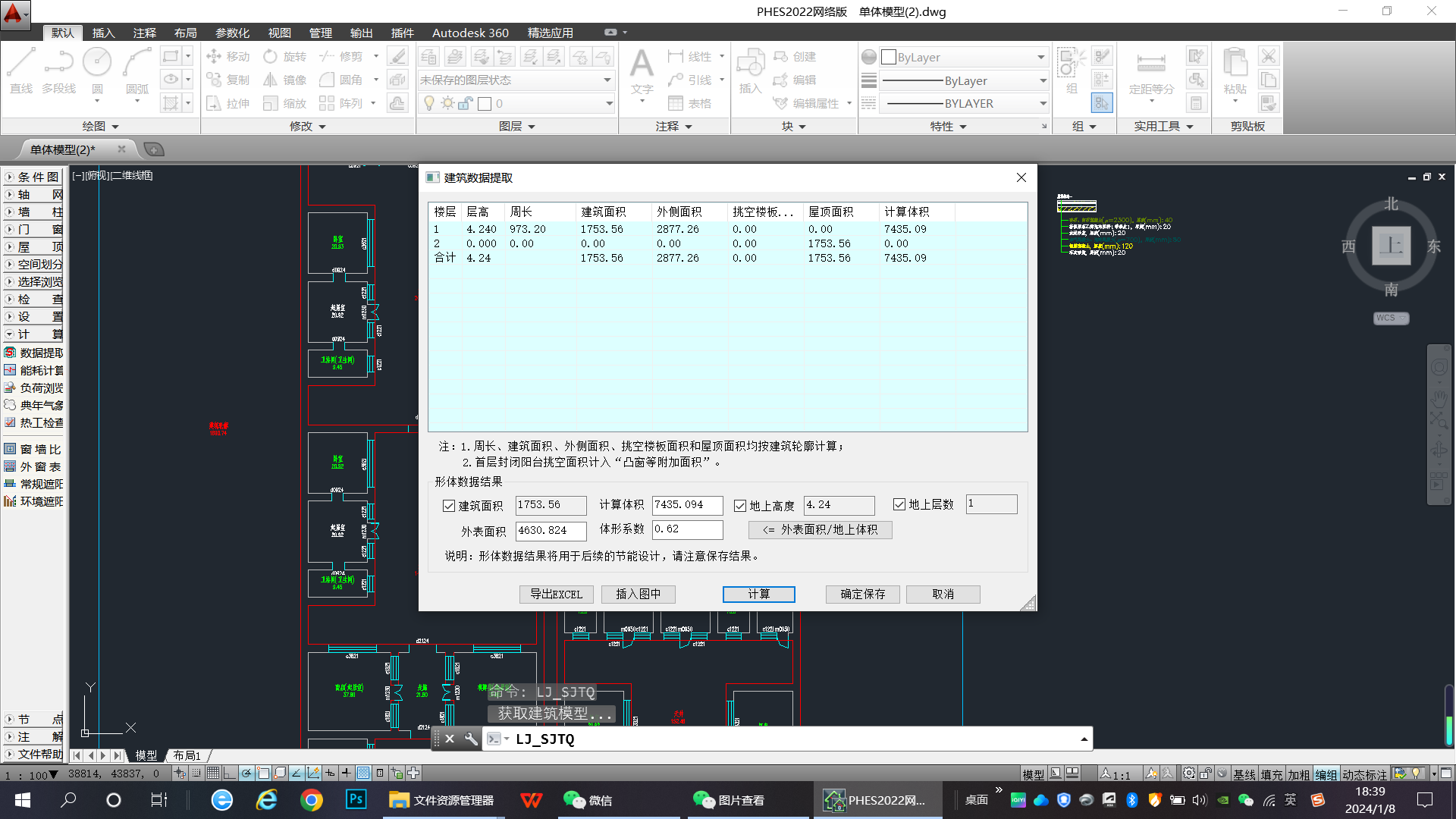Image resolution: width=1456 pixels, height=819 pixels.
Task: Click the wrench icon in command line
Action: click(x=471, y=739)
